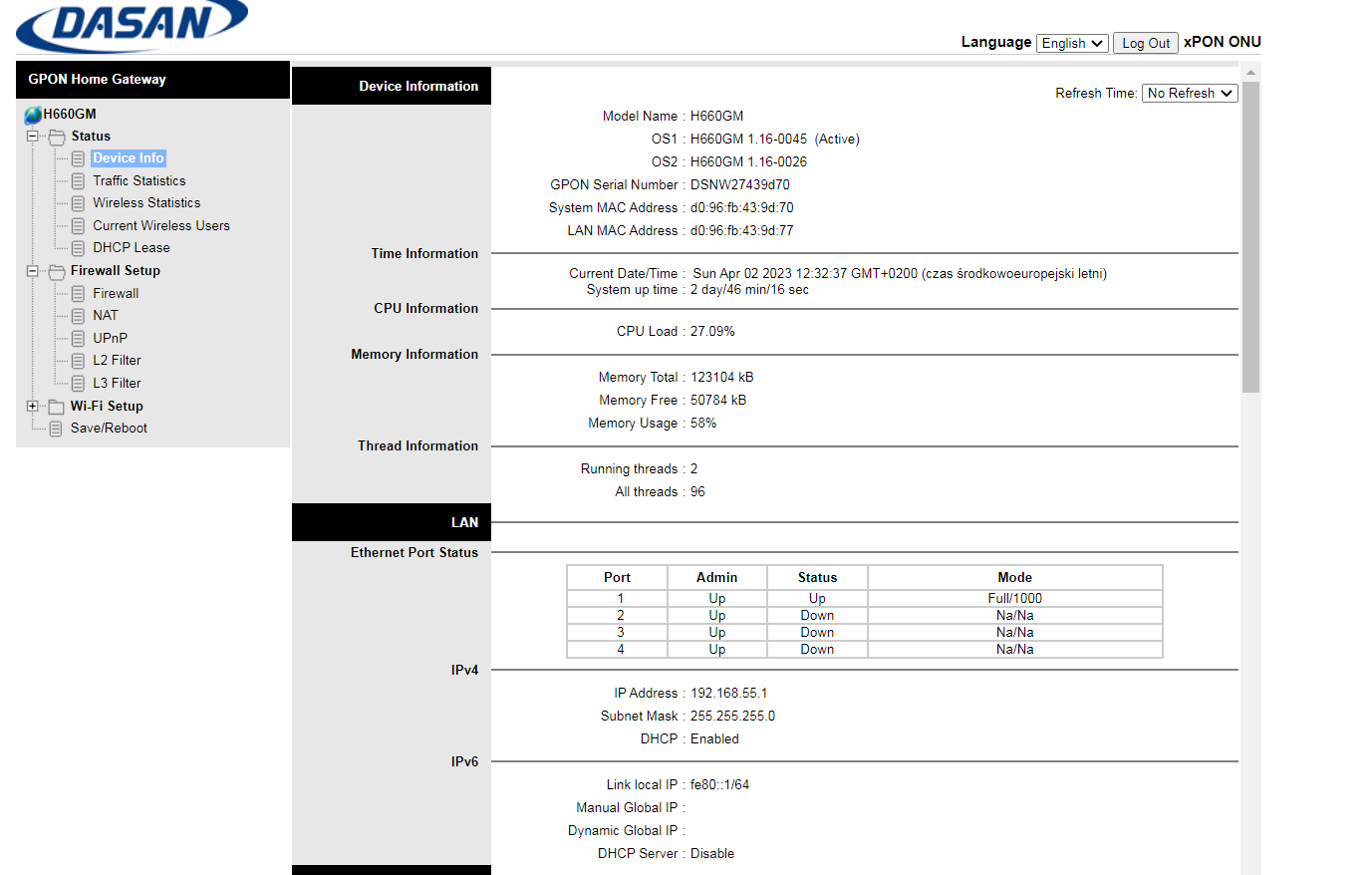Click the H660GM globe icon
The width and height of the screenshot is (1372, 875).
point(33,115)
